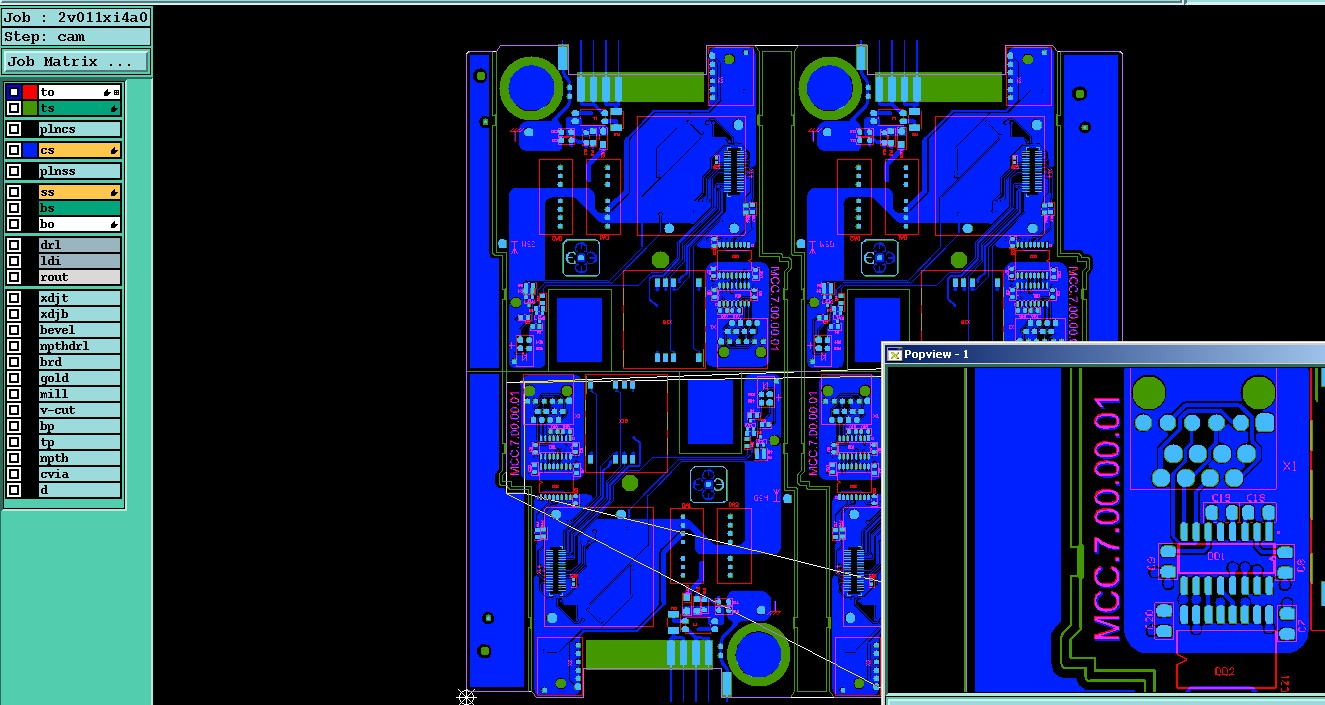1325x705 pixels.
Task: Enable the ss layer checkbox
Action: click(14, 192)
